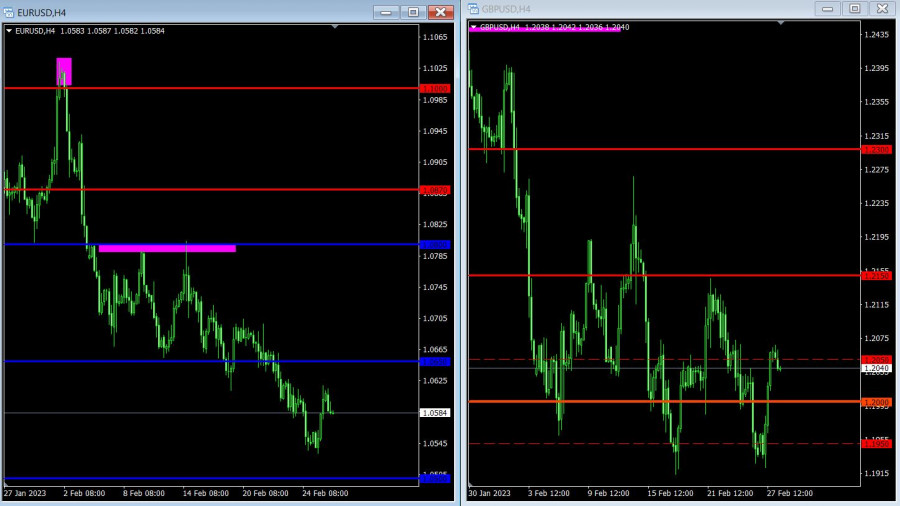The height and width of the screenshot is (506, 900).
Task: Click the GBPUSD current price label 1.2040
Action: pos(876,368)
